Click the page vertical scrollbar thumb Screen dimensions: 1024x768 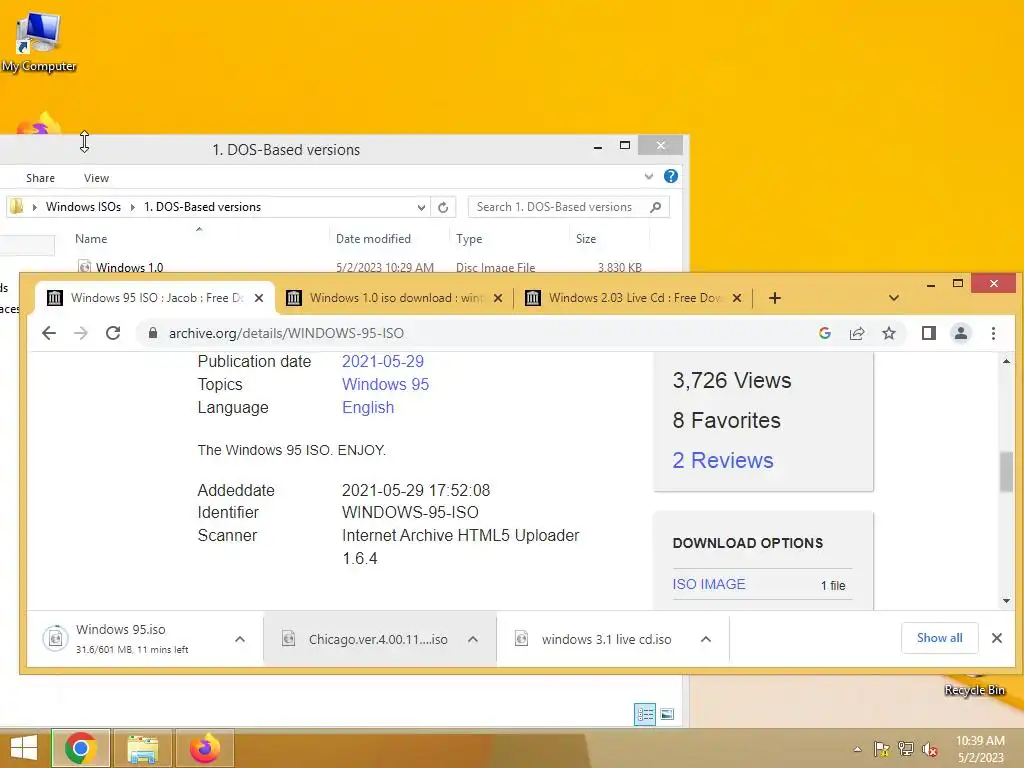point(1006,472)
